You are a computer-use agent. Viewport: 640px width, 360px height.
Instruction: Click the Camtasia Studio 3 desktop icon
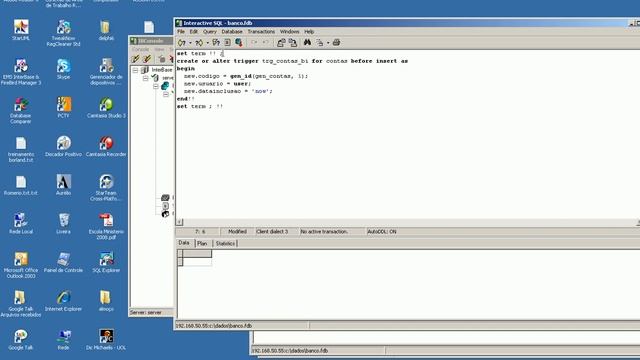pos(106,107)
